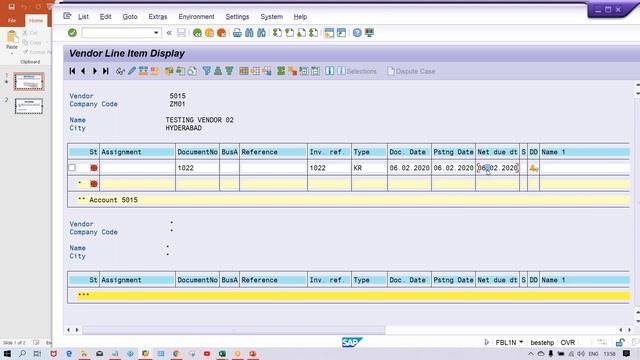Screen dimensions: 640x360
Task: Click the Find binoculars icon
Action: [249, 33]
